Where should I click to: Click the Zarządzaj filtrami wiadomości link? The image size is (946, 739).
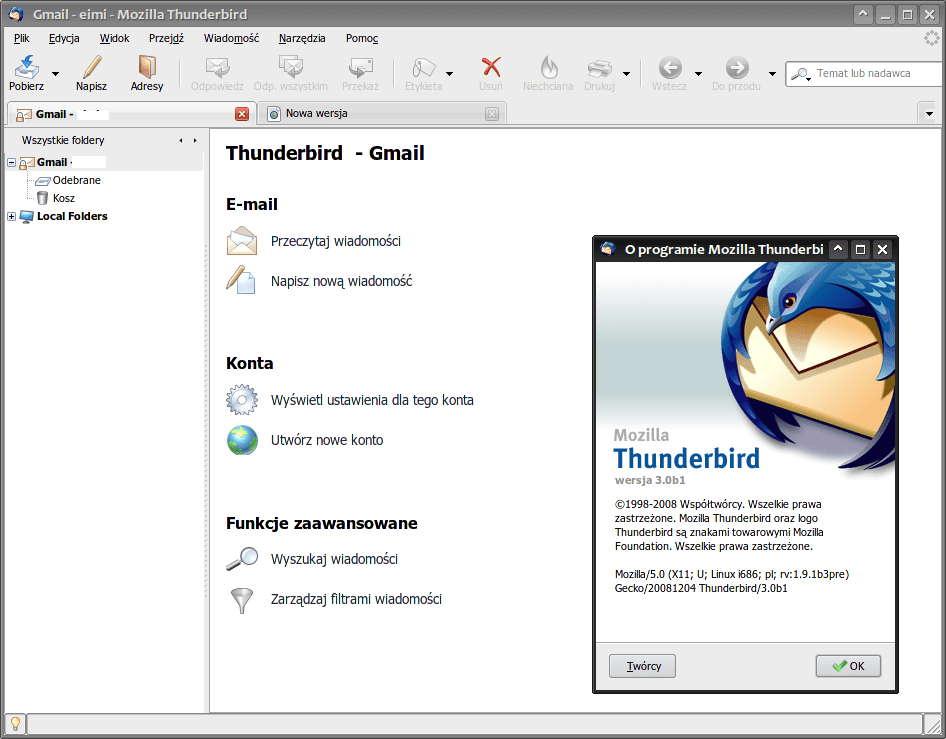[x=357, y=599]
